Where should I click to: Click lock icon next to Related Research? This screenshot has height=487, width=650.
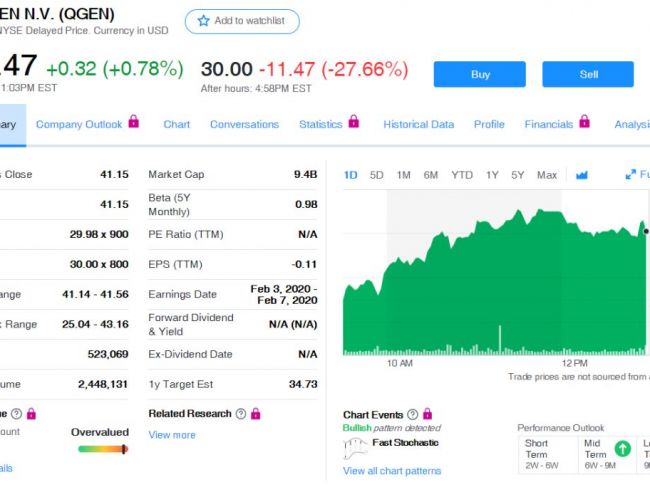coord(256,413)
